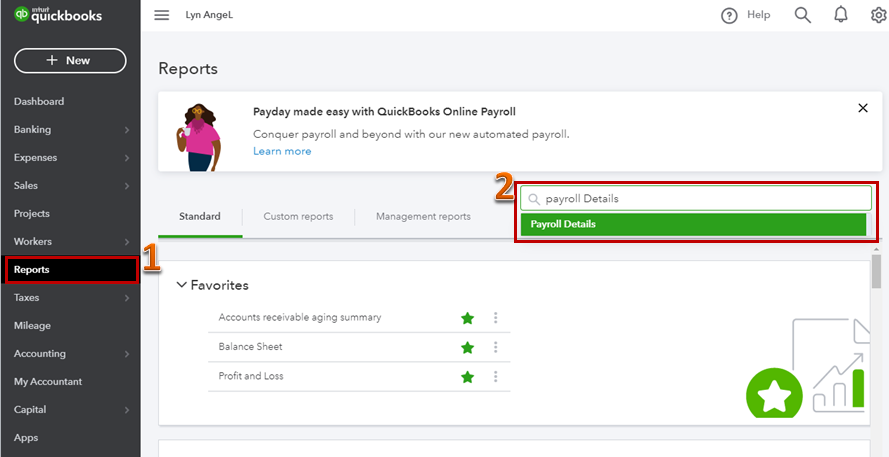Open My Accountant in the sidebar
The image size is (889, 457).
[48, 382]
